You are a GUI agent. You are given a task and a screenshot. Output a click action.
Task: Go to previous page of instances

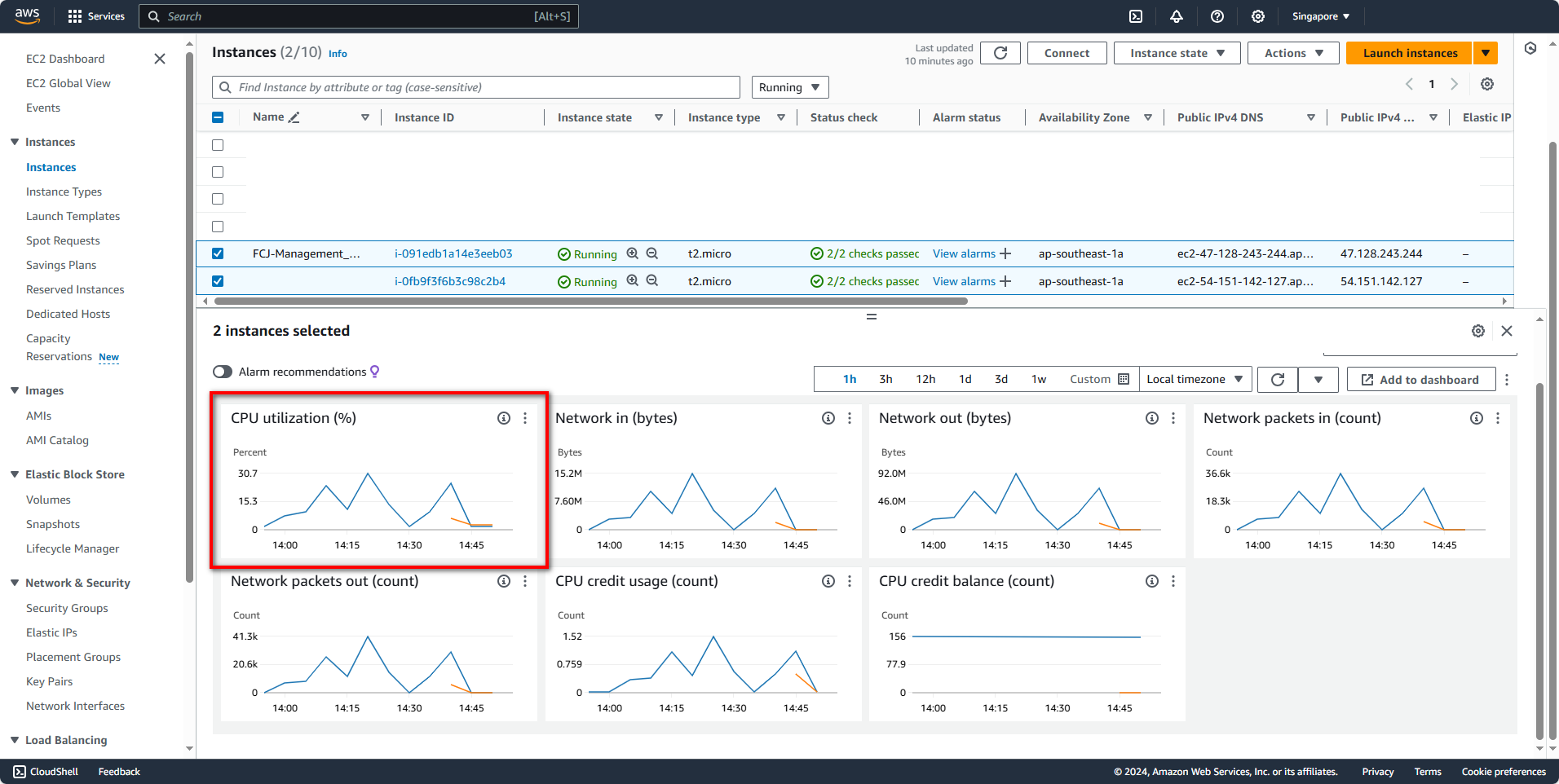(1409, 84)
